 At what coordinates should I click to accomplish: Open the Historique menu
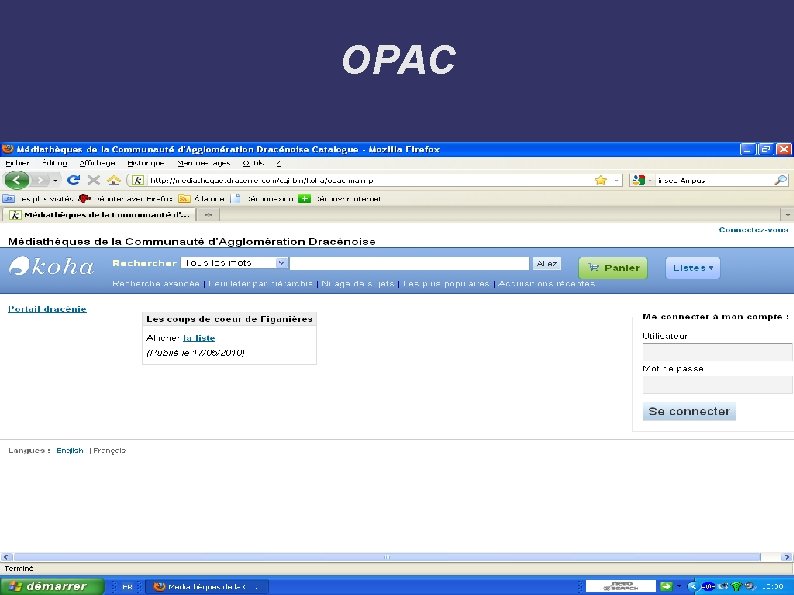146,163
